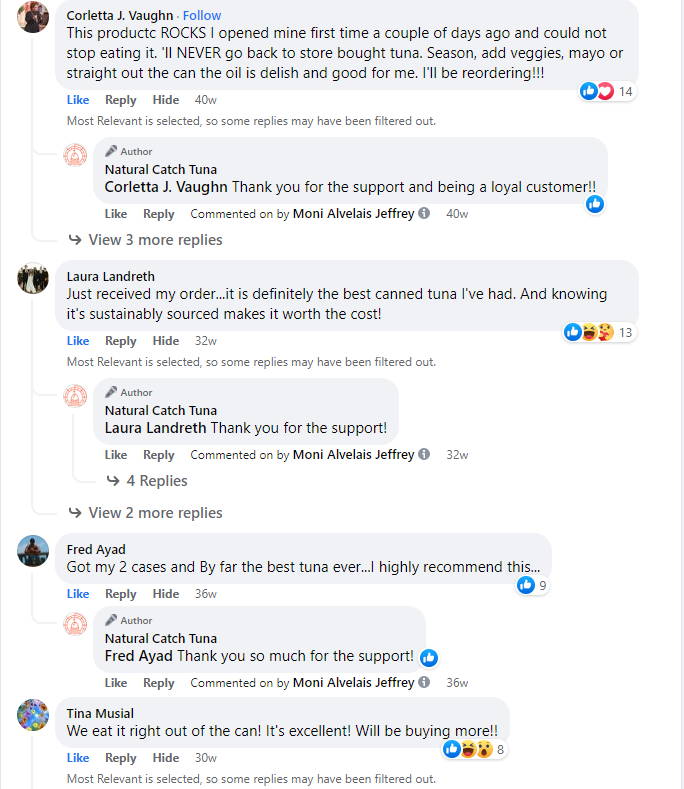
Task: Expand the 4 Replies thread
Action: (x=156, y=481)
